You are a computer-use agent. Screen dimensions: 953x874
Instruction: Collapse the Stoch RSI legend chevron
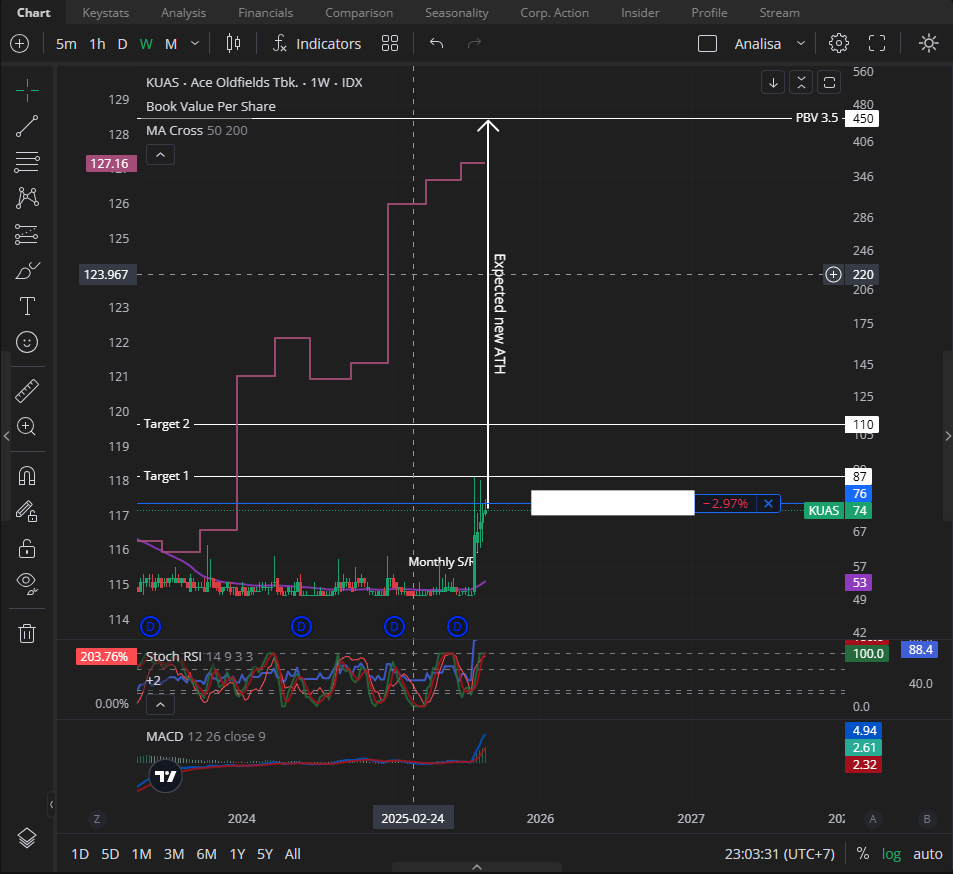160,704
